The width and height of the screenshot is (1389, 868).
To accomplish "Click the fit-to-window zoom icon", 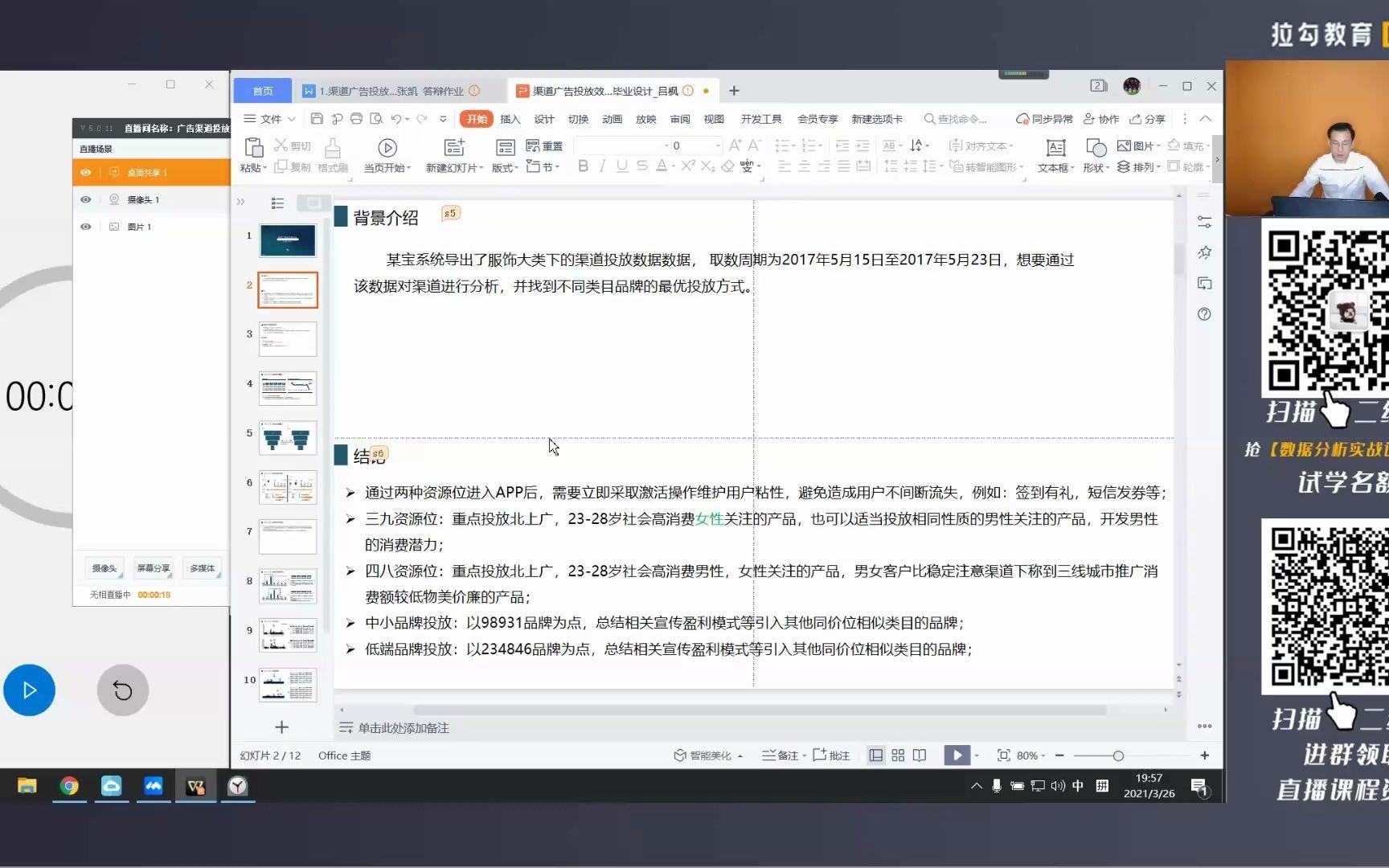I will click(x=1003, y=755).
